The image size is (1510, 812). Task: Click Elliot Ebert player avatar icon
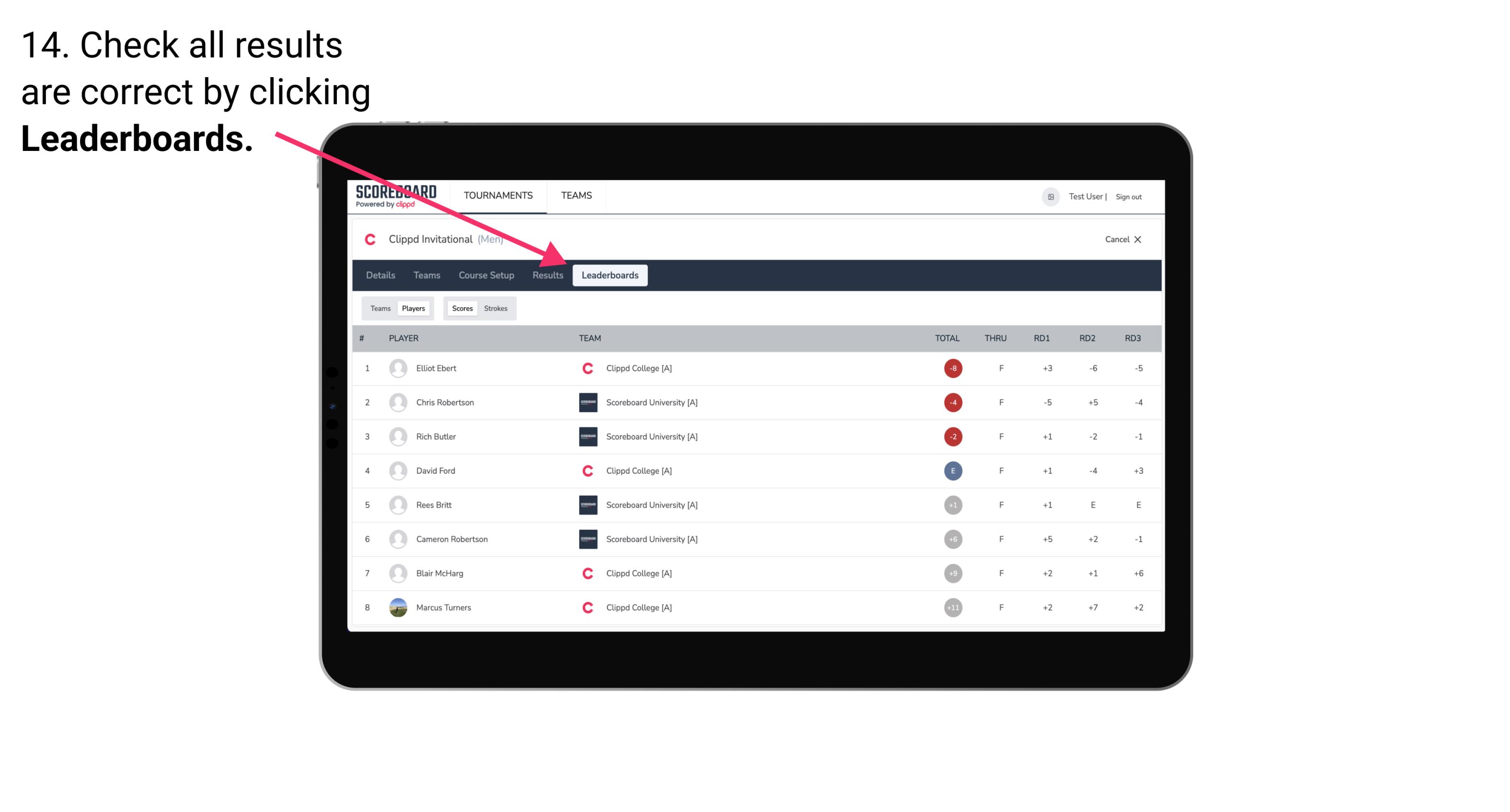[396, 368]
